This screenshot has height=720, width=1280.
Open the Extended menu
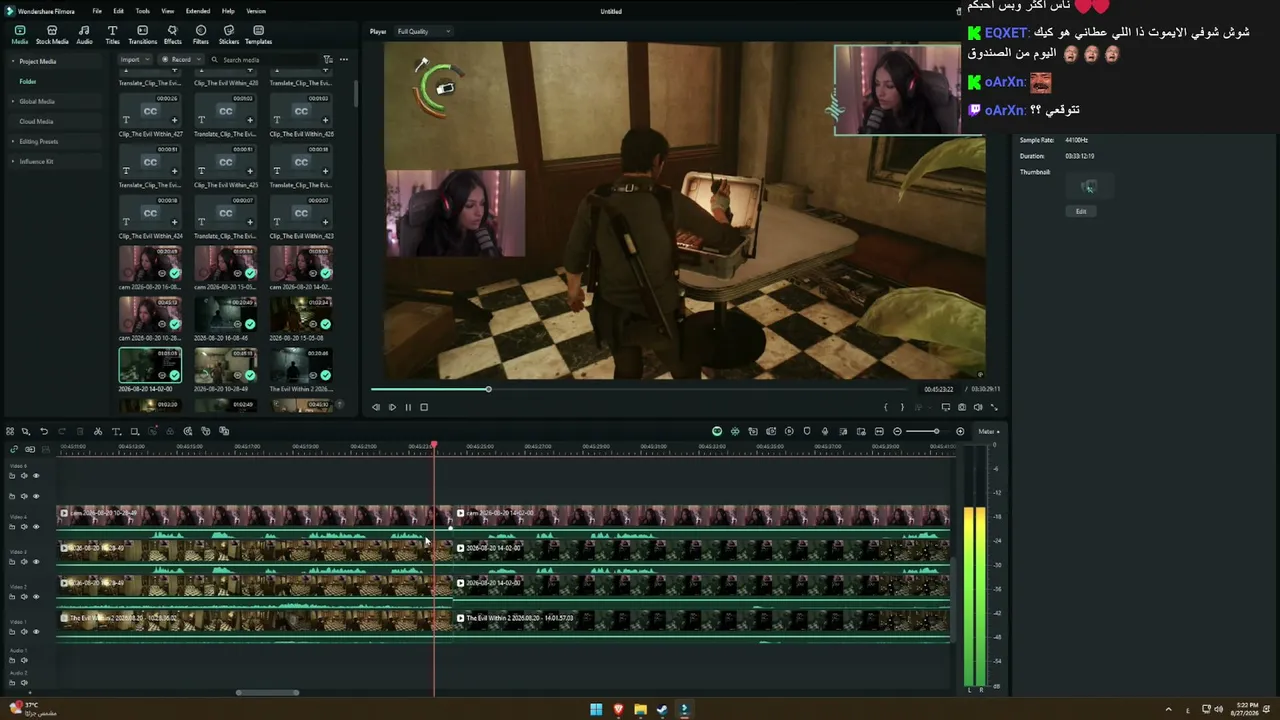(198, 11)
